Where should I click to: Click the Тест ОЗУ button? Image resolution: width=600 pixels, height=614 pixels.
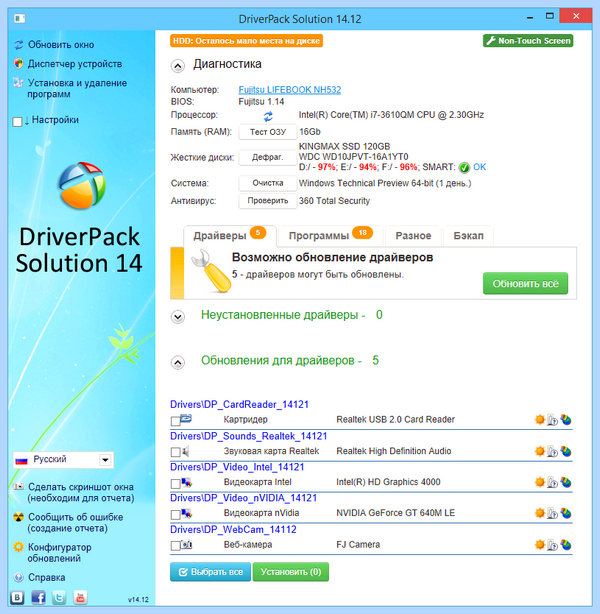[268, 132]
